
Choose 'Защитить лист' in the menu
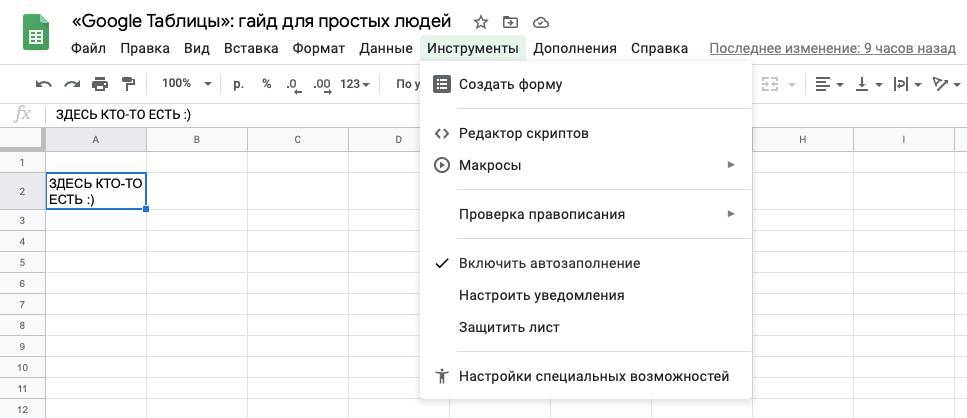pos(509,327)
